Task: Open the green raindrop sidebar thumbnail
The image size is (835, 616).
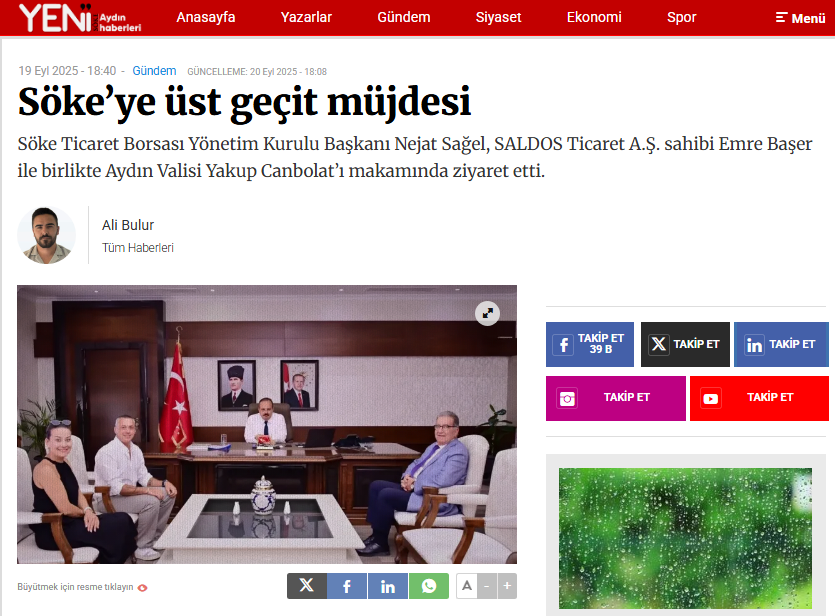Action: tap(685, 538)
